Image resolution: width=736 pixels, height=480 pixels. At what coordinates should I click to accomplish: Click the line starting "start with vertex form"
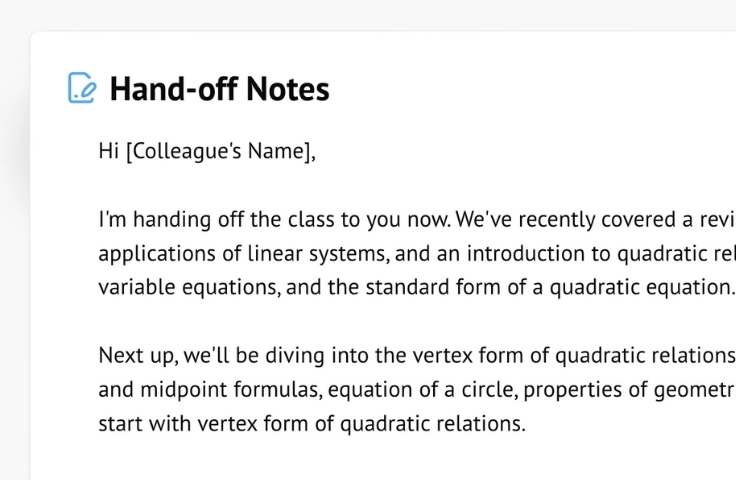pyautogui.click(x=311, y=424)
